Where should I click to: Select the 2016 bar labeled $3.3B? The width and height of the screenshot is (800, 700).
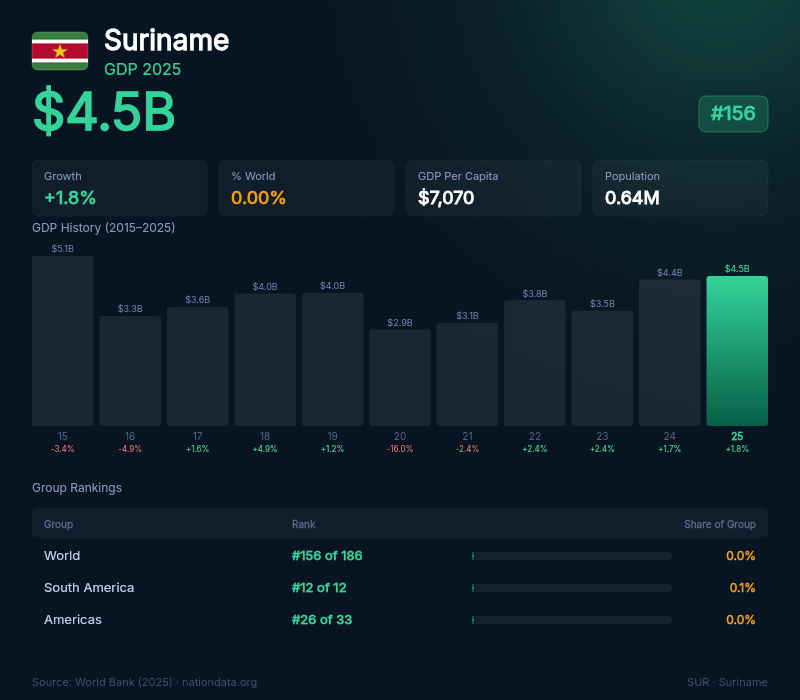tap(130, 371)
